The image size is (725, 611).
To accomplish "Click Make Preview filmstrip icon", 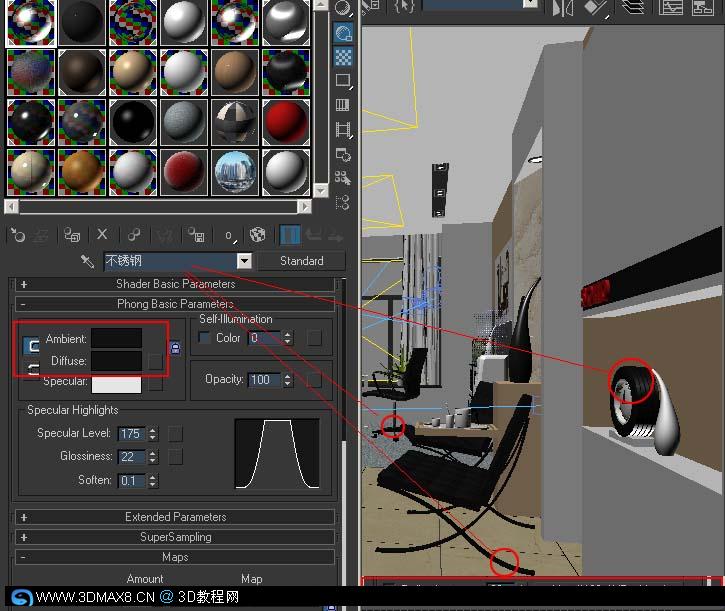I will coord(344,130).
